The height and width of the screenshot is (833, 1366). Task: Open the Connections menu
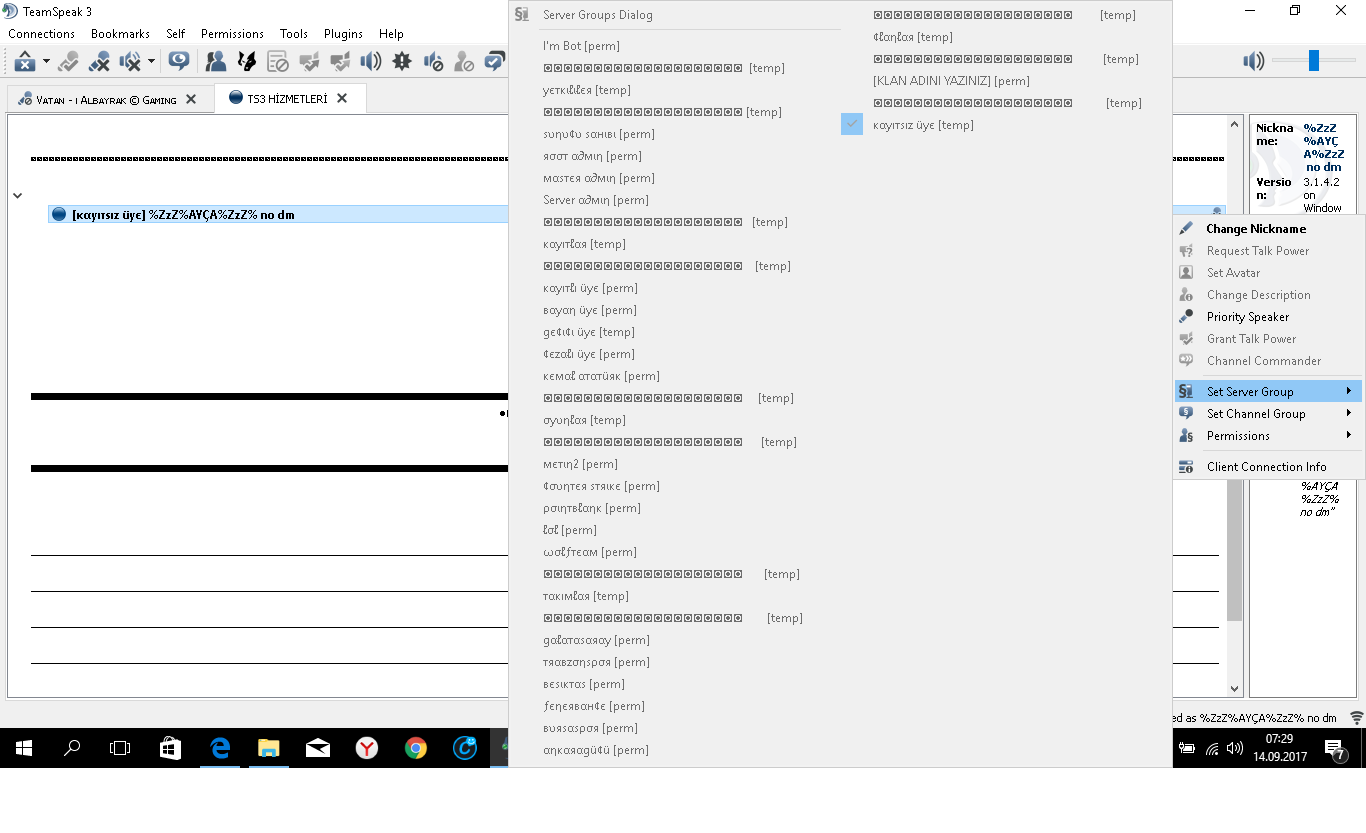tap(42, 34)
